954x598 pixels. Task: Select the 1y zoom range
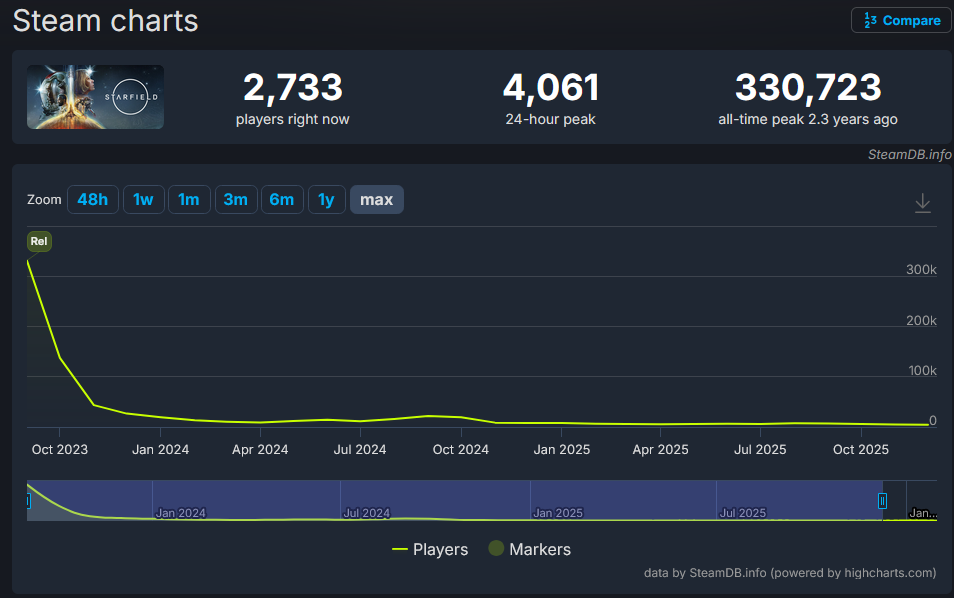327,200
